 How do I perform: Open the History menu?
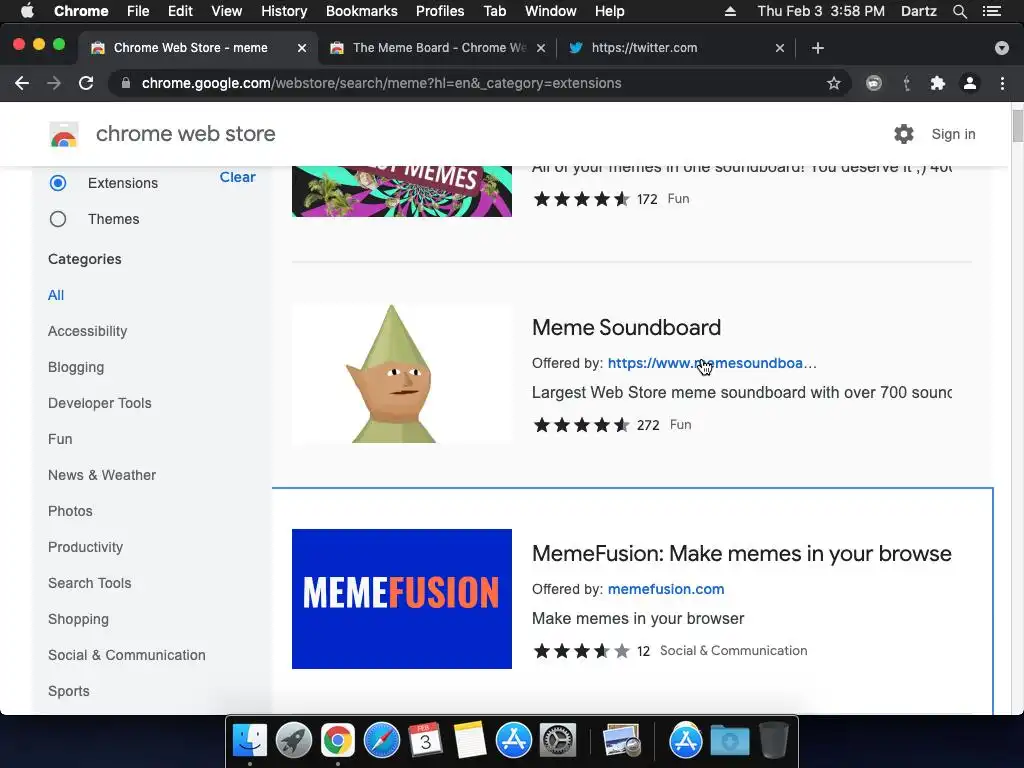point(284,11)
